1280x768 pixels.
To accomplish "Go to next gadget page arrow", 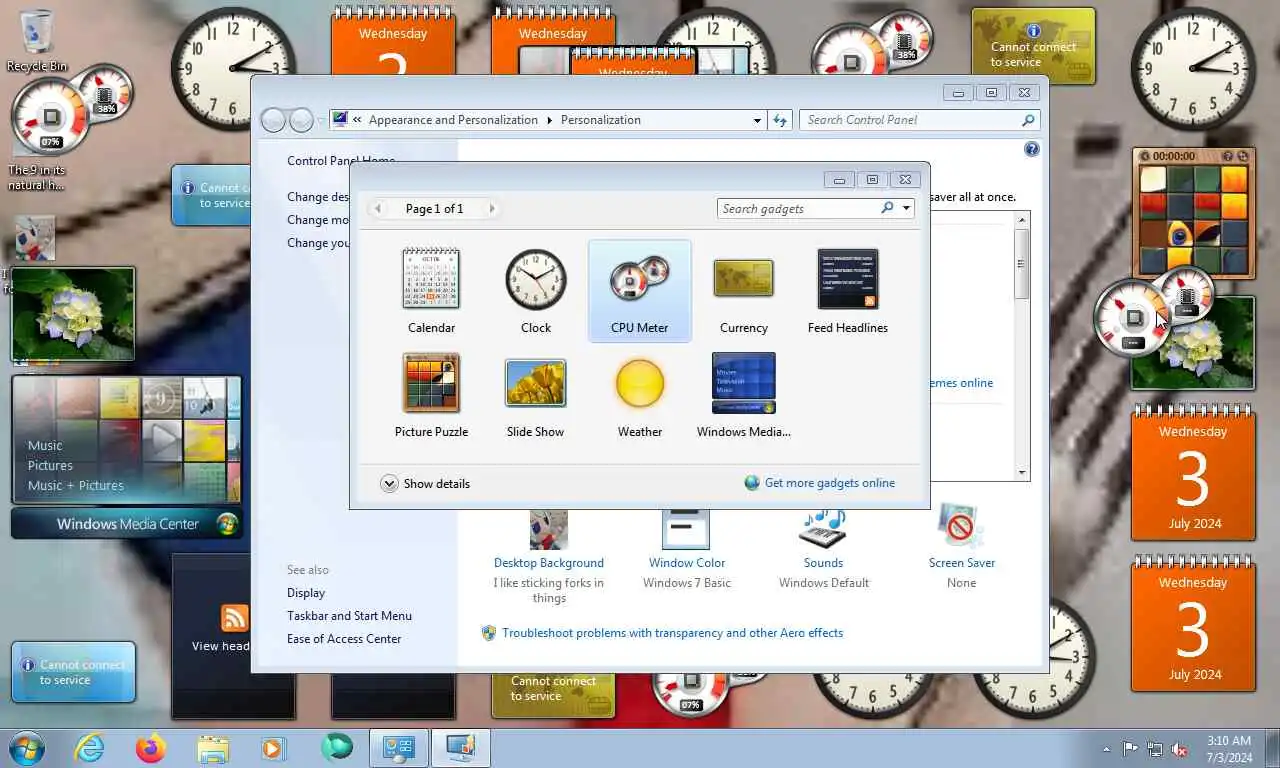I will click(492, 209).
